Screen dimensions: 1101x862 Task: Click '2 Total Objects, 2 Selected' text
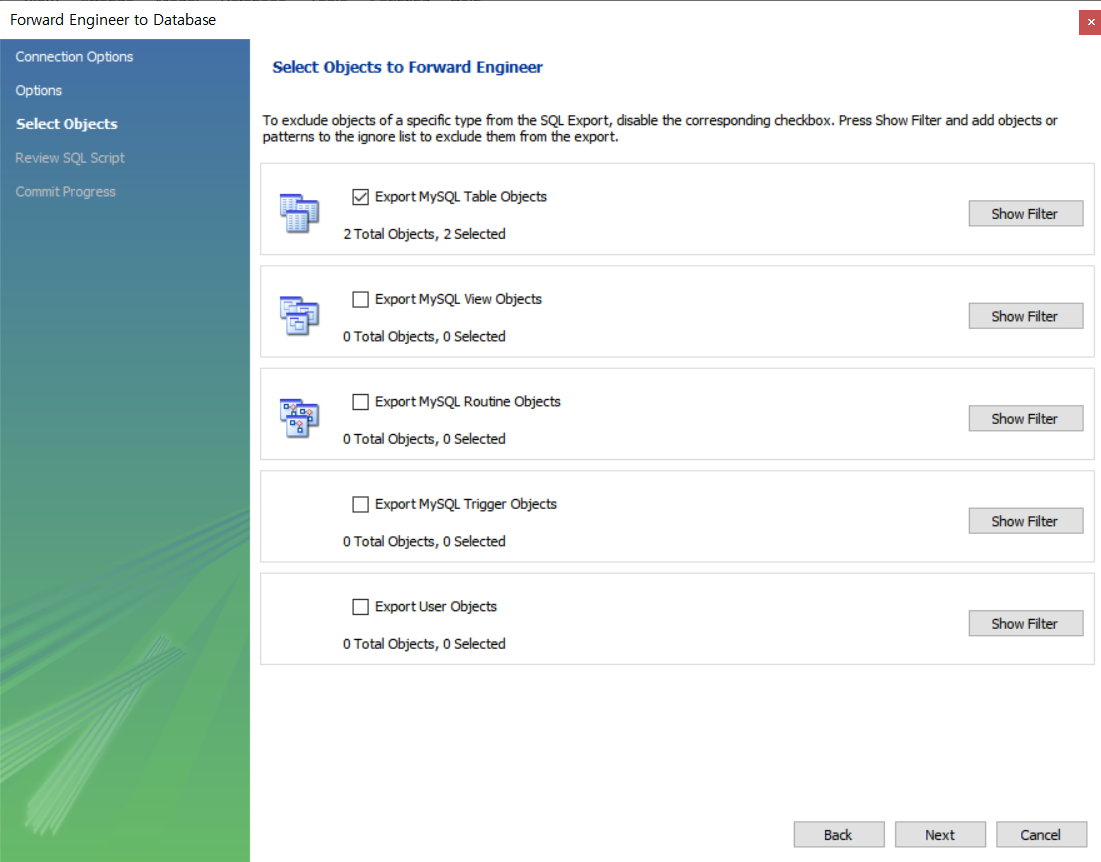tap(424, 234)
